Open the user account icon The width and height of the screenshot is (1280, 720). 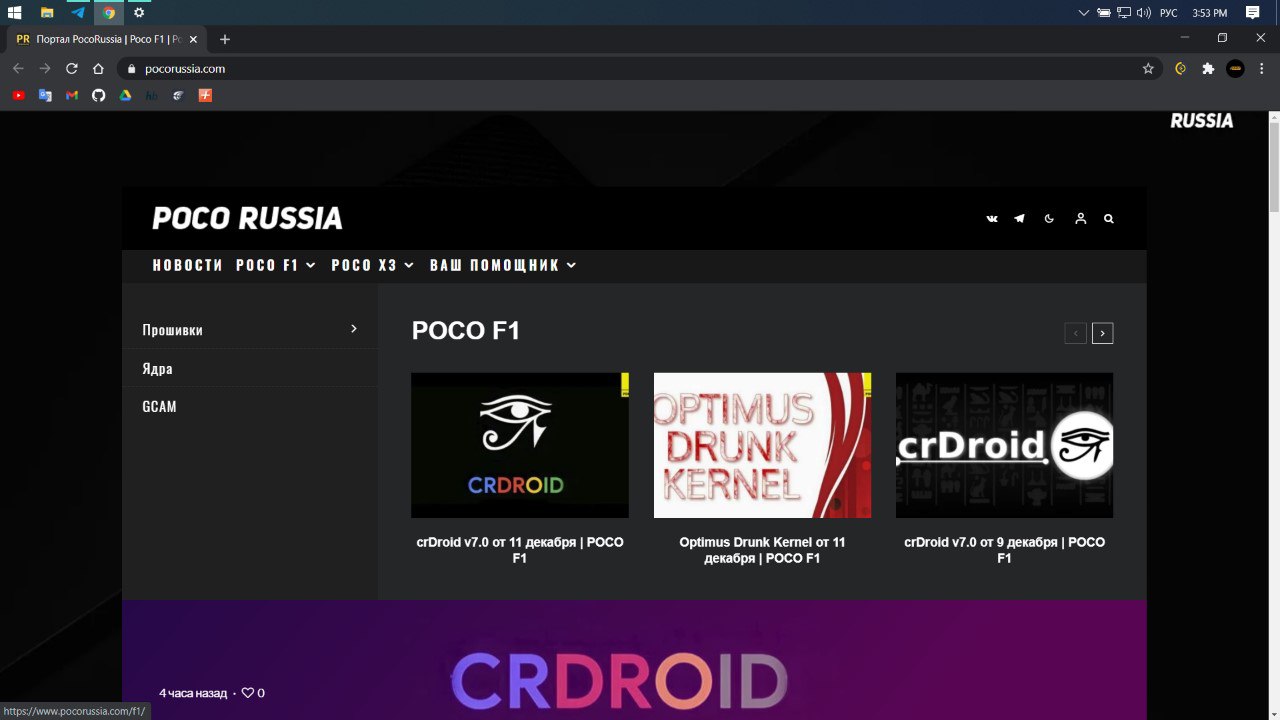click(x=1080, y=218)
